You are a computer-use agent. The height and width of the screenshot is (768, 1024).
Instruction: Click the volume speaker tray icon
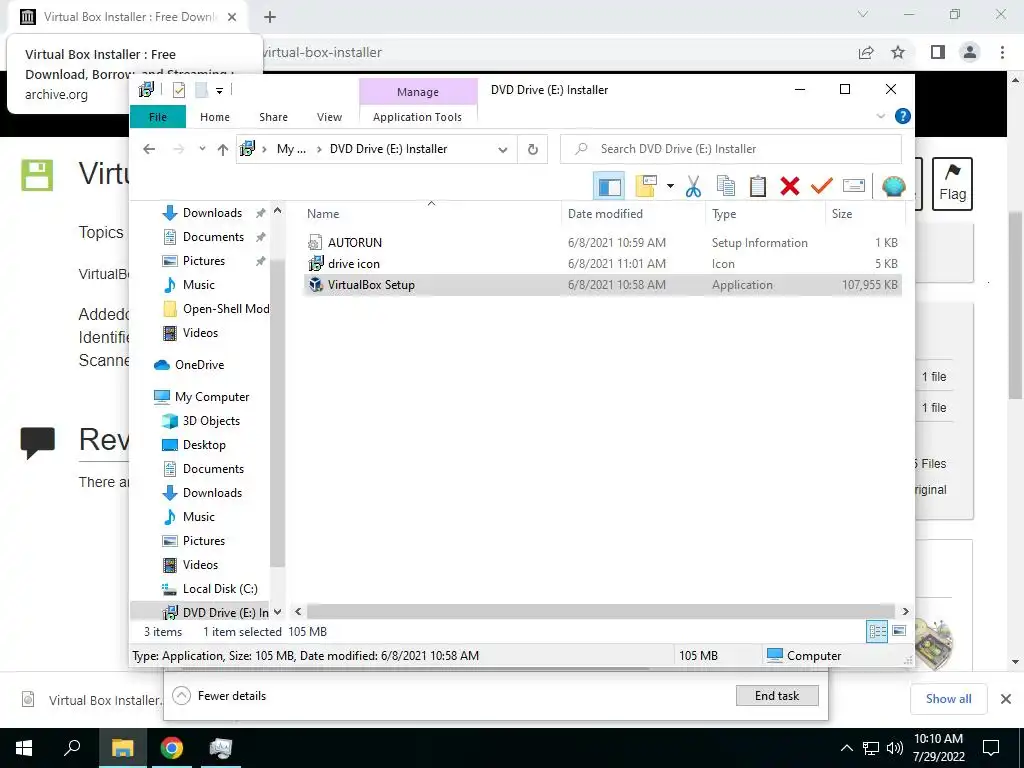(x=895, y=748)
